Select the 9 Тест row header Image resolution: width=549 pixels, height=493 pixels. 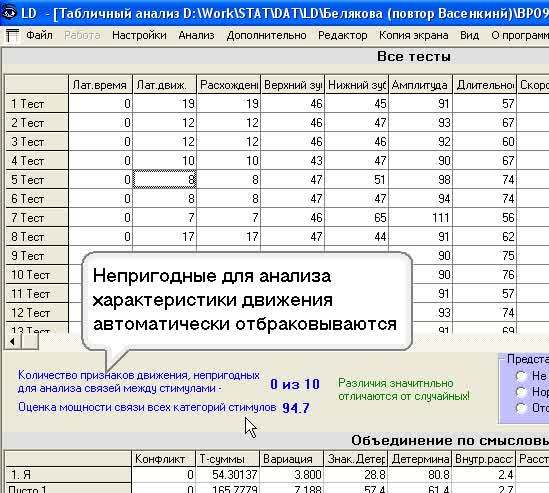pyautogui.click(x=37, y=256)
